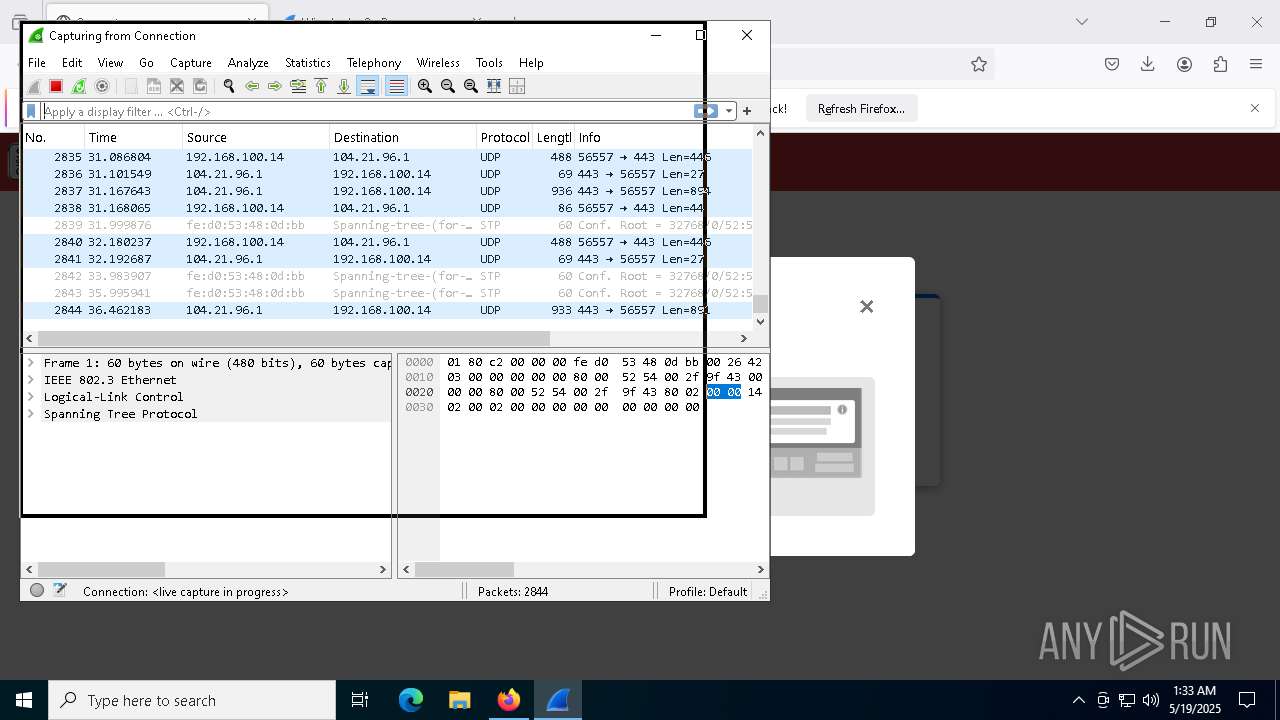Apply the display filter arrow button
This screenshot has width=1280, height=720.
pyautogui.click(x=706, y=111)
